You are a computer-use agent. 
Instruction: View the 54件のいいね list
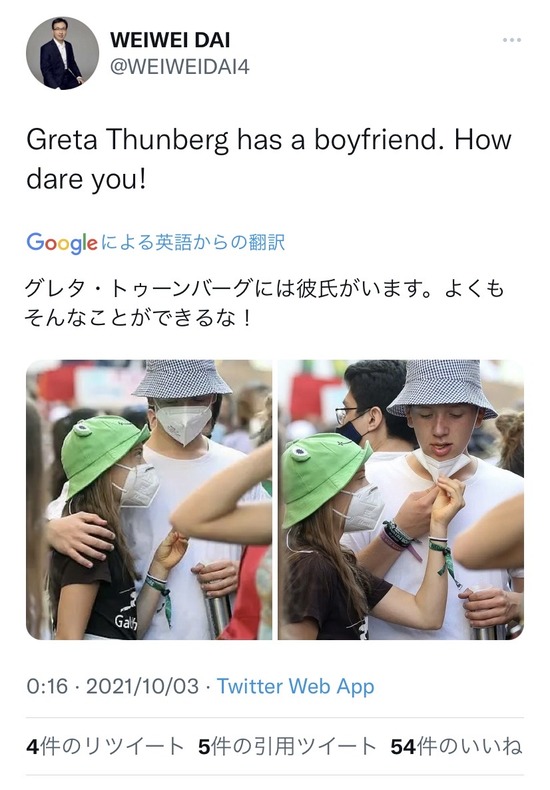click(x=456, y=747)
